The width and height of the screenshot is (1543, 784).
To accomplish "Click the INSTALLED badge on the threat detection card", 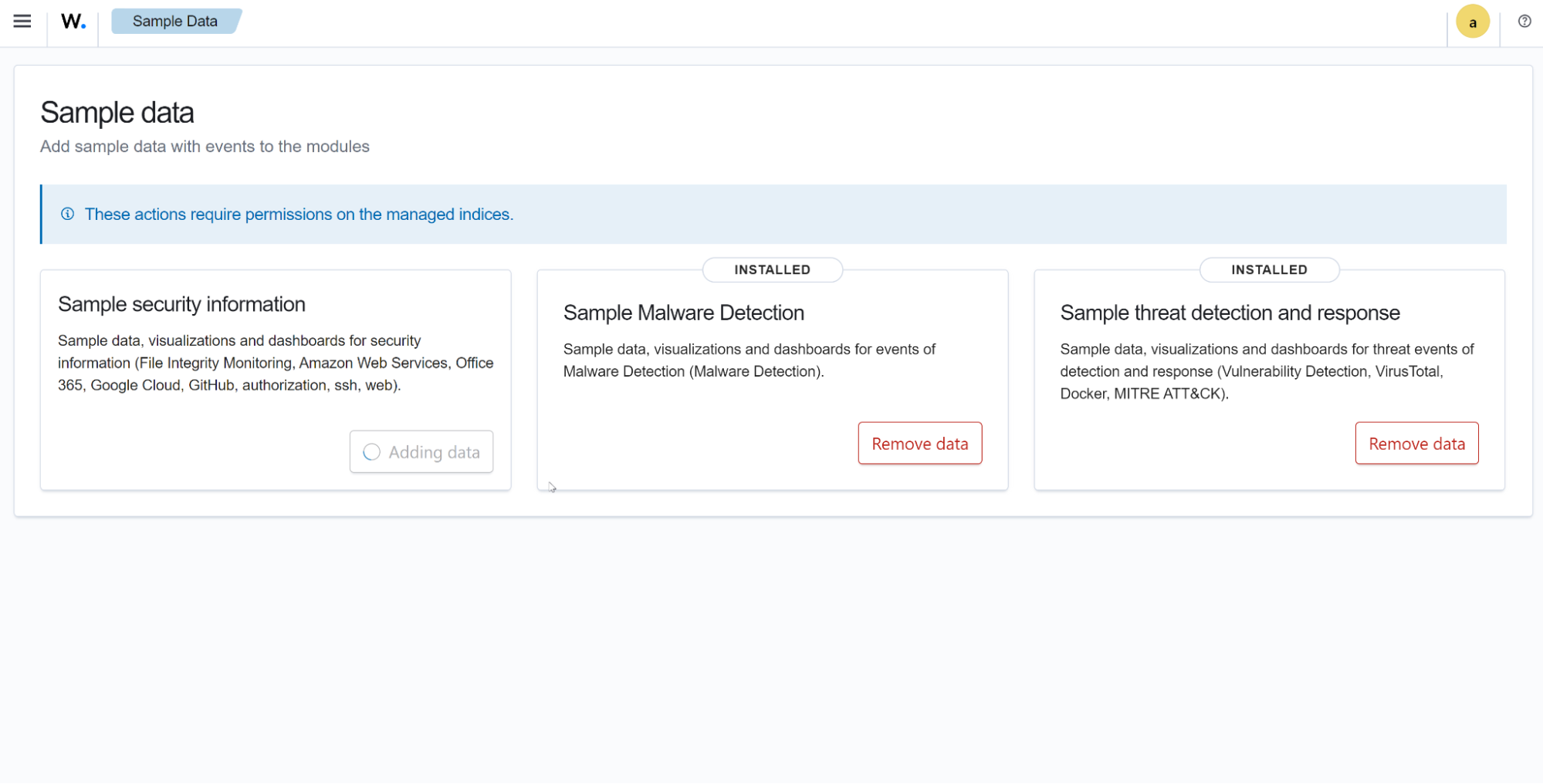I will [1269, 269].
